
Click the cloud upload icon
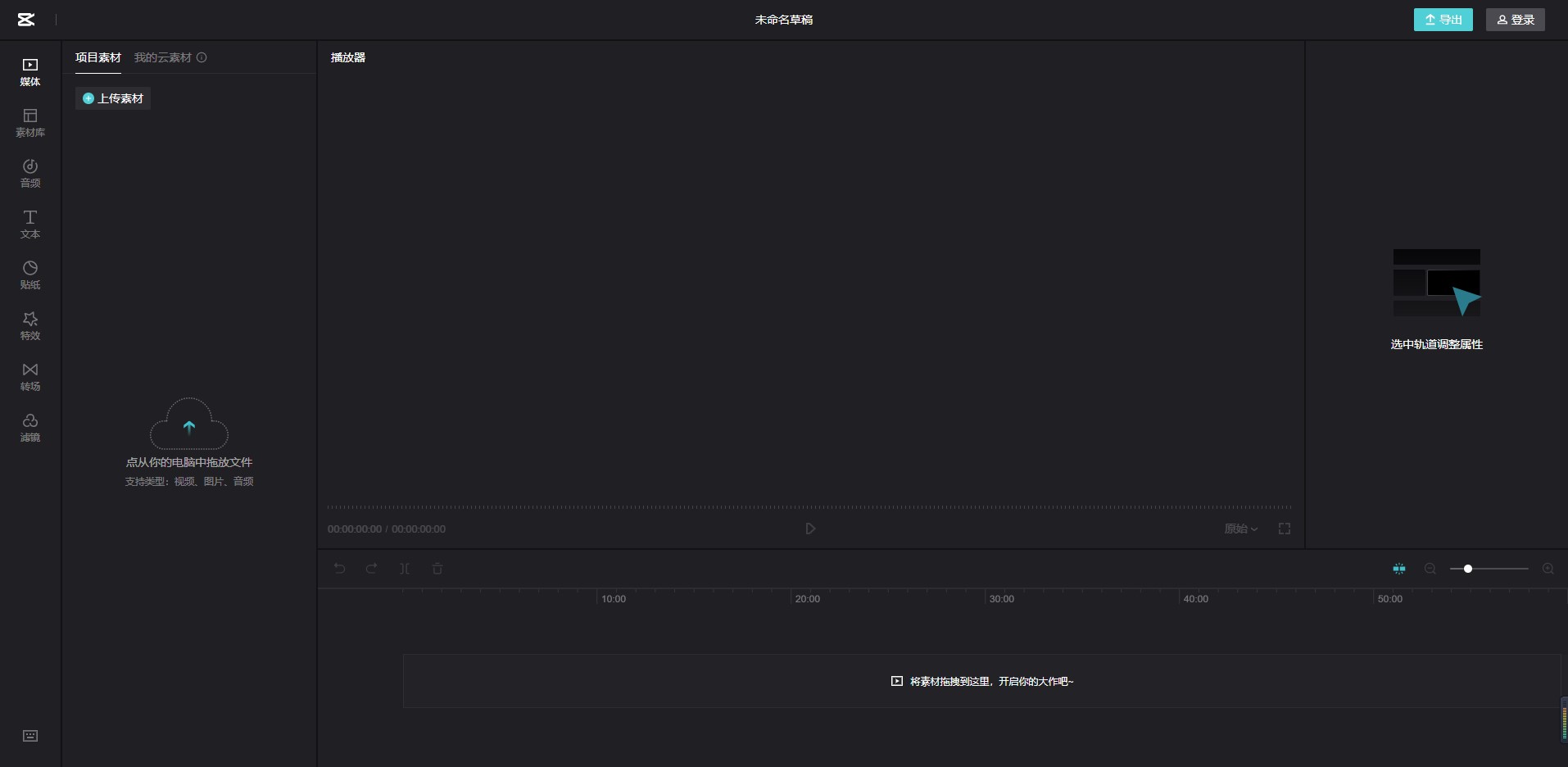pos(189,424)
